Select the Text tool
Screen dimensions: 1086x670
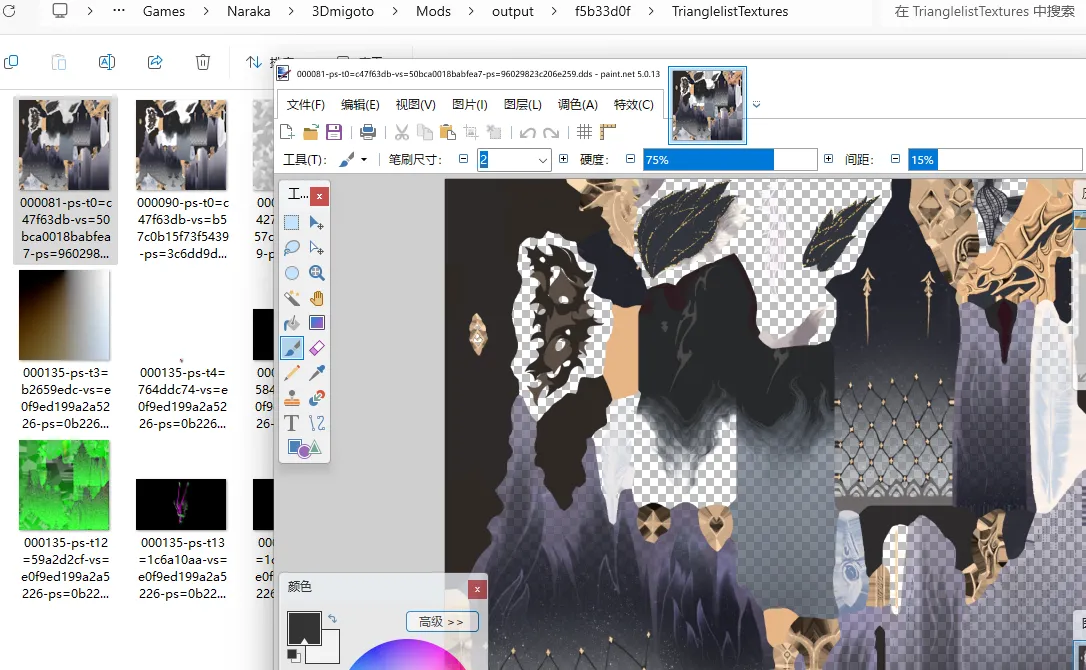point(292,423)
